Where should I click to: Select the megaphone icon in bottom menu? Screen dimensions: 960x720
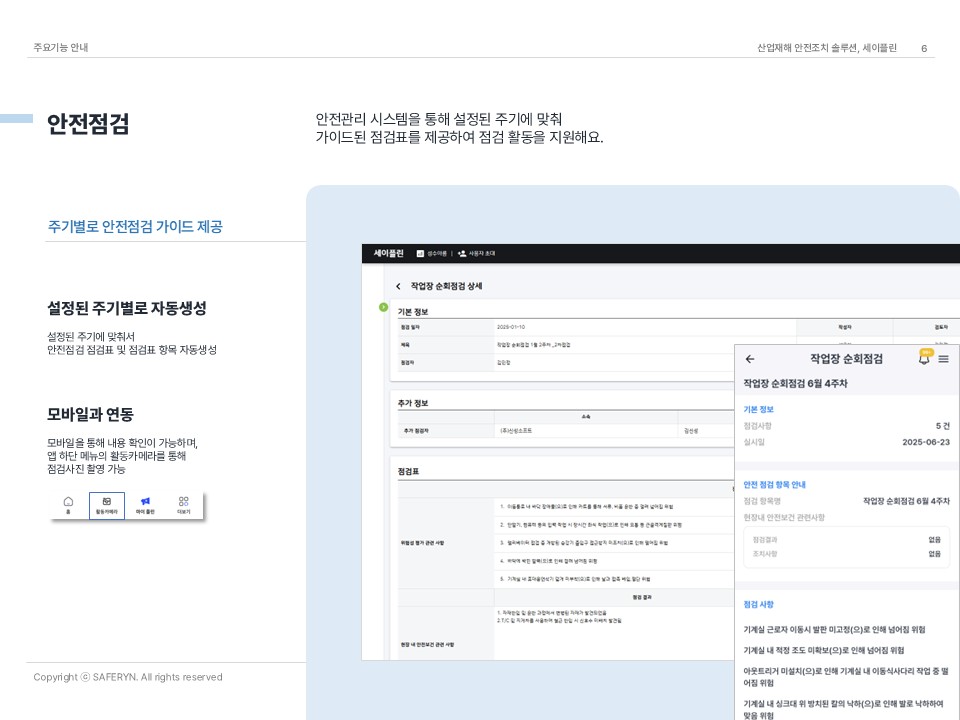coord(145,505)
